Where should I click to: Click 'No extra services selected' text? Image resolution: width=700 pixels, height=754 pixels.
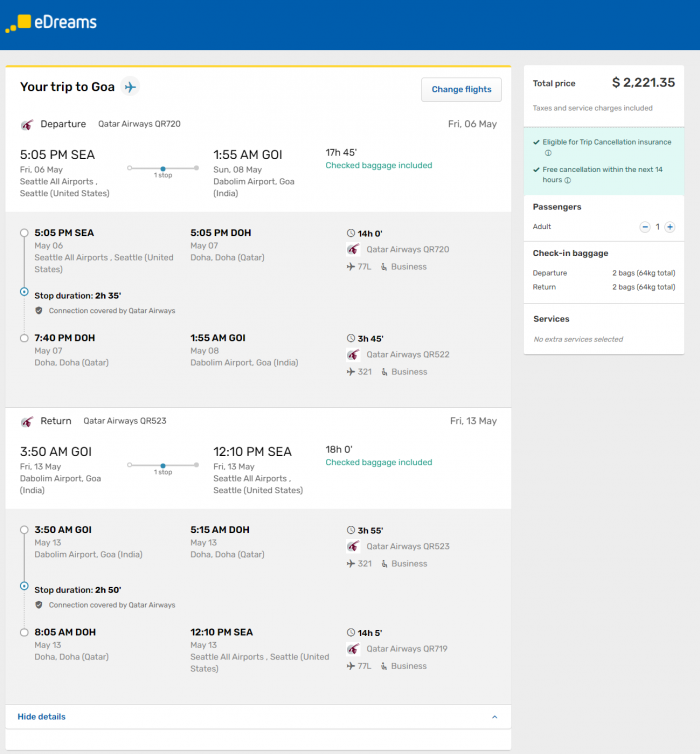(578, 339)
